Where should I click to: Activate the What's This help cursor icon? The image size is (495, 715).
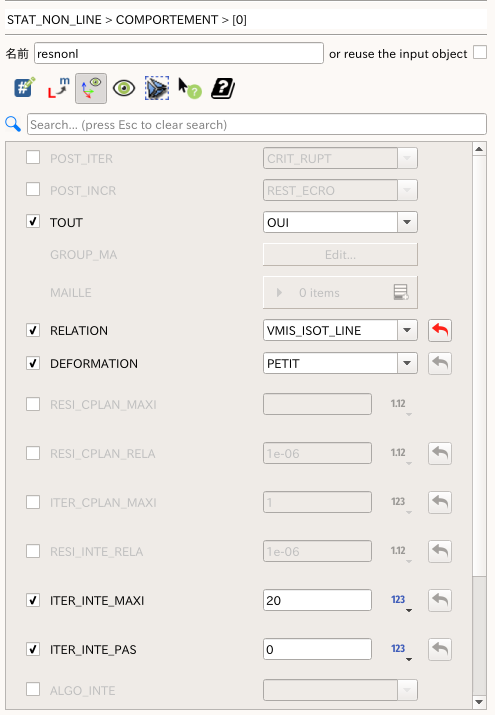[190, 88]
